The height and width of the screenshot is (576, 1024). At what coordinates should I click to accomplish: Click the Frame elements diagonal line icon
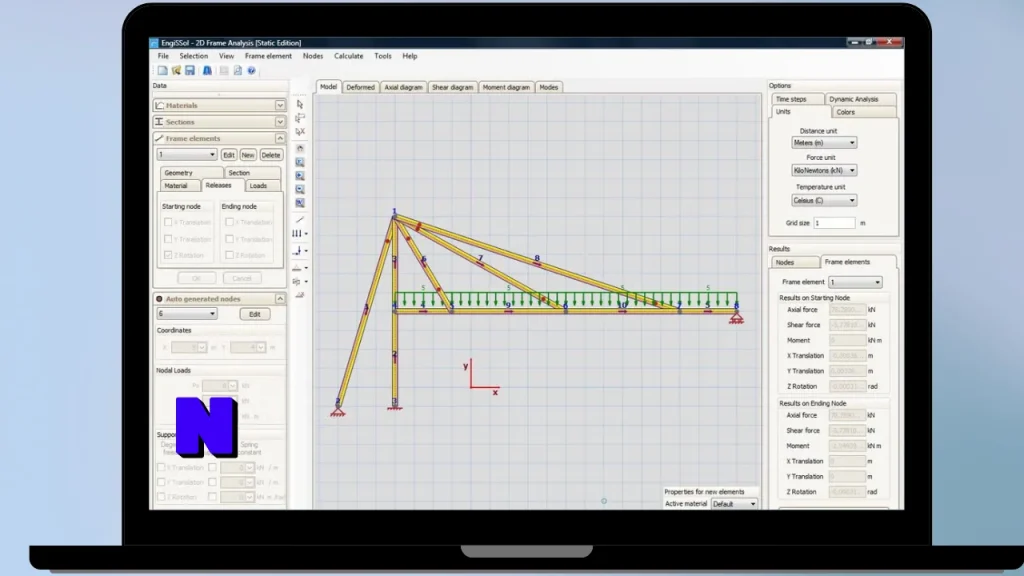coord(159,138)
